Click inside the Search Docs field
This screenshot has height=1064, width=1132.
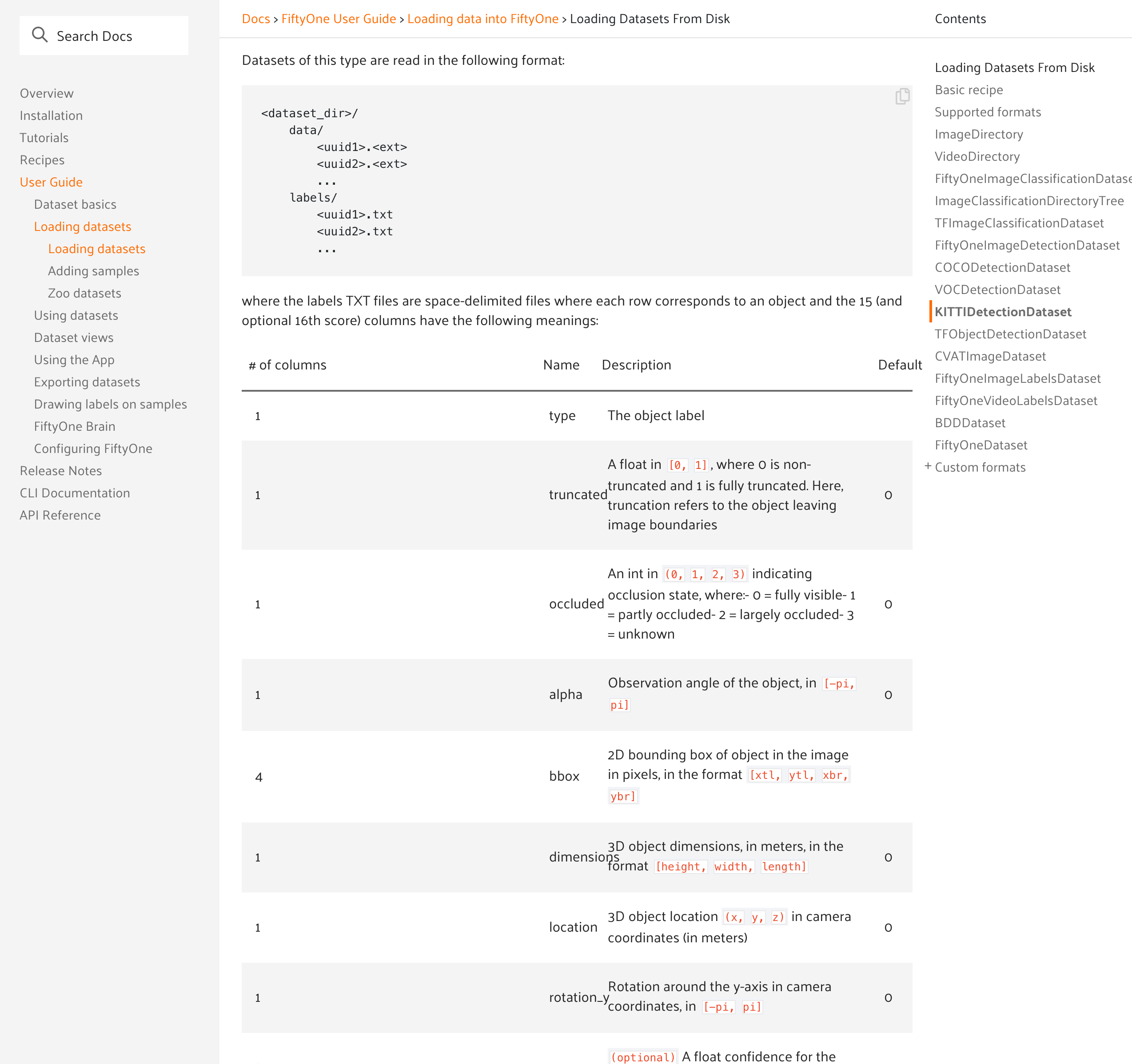pos(114,35)
